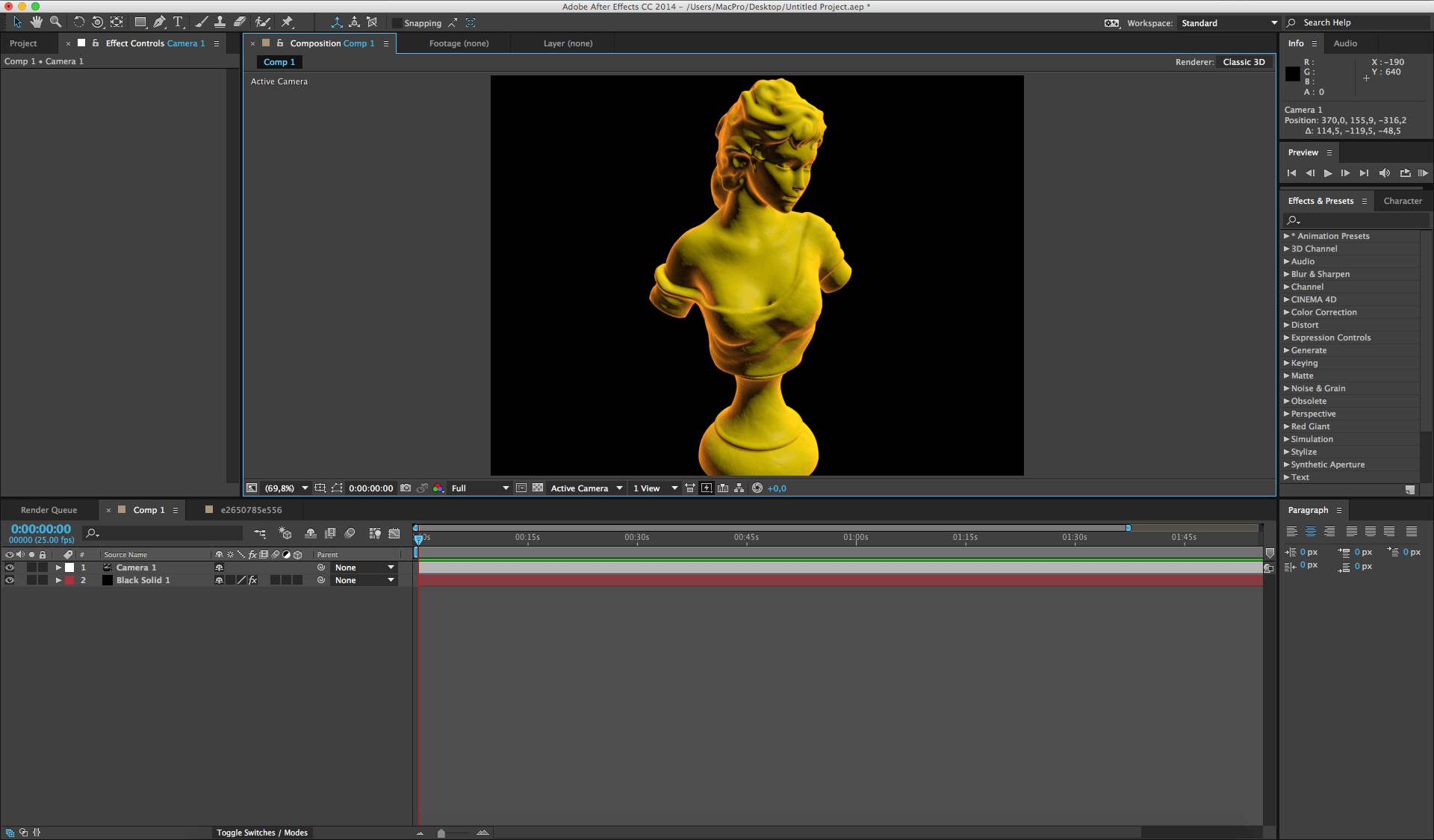Open Black Solid 1 parent dropdown

coord(364,580)
